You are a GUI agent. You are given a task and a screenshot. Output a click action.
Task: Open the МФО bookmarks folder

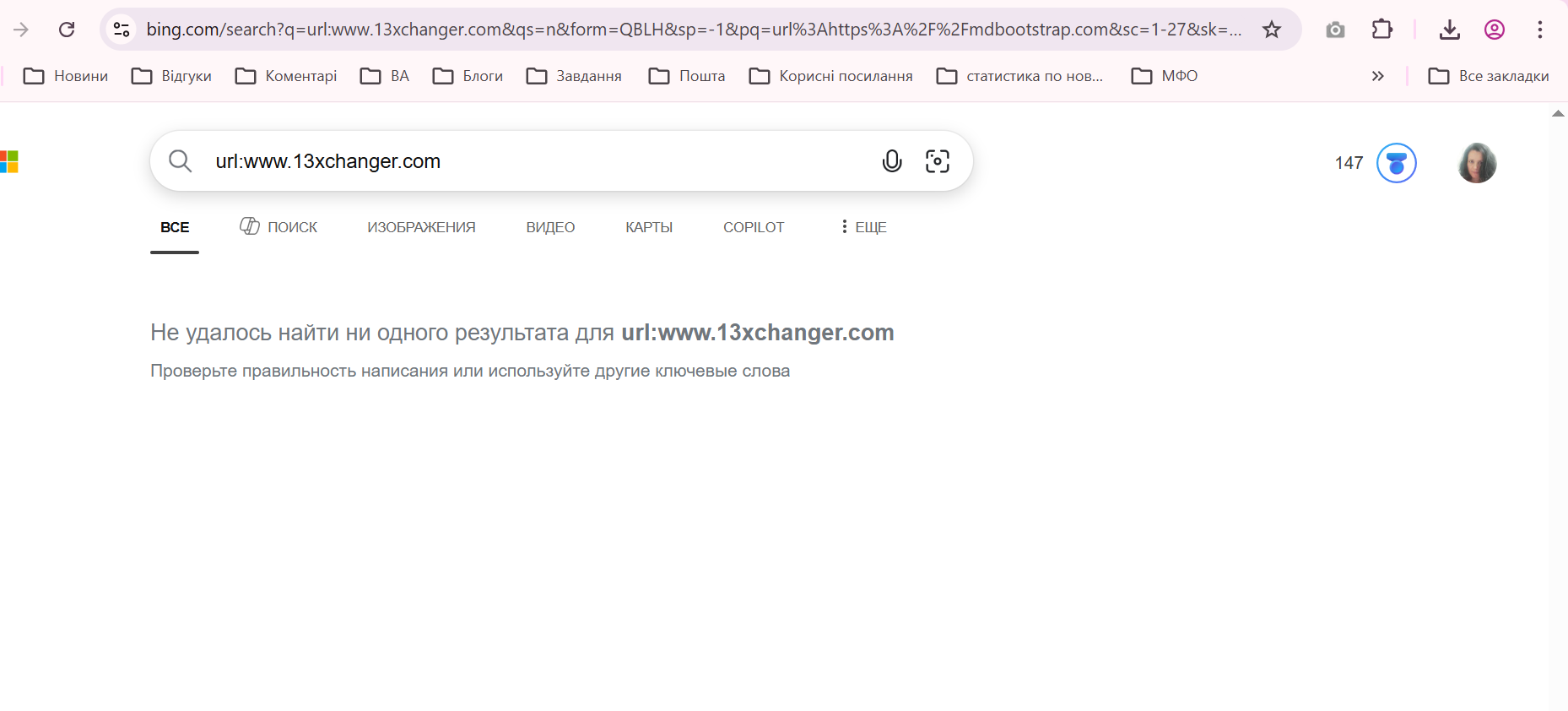pos(1165,76)
